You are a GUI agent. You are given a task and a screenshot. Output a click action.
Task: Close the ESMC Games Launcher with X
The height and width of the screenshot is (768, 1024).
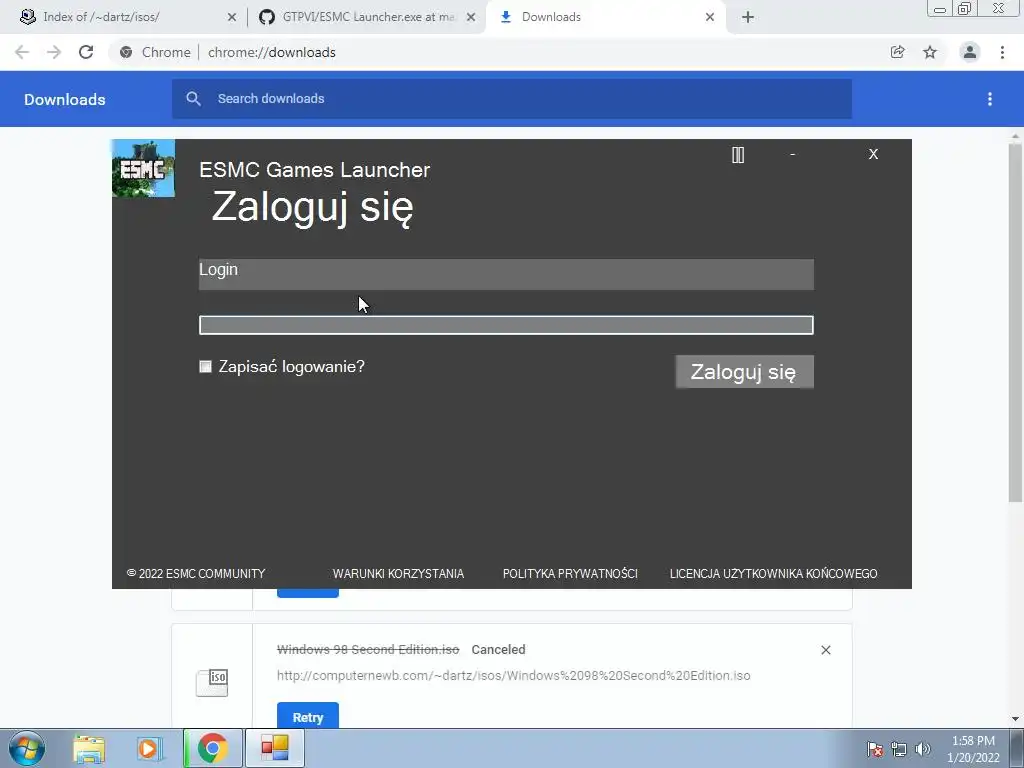point(873,154)
